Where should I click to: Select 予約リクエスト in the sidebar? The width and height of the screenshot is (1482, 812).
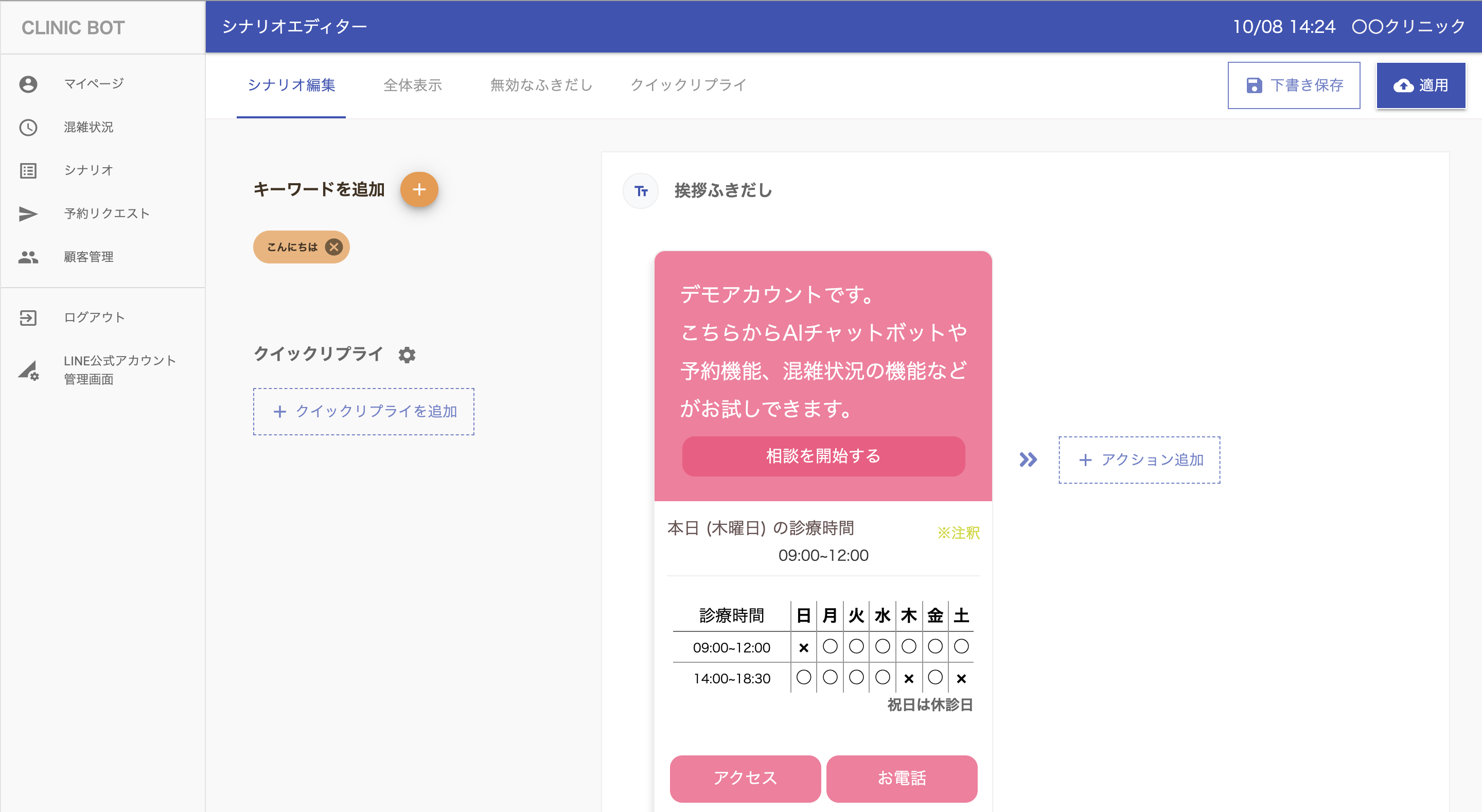pos(107,214)
